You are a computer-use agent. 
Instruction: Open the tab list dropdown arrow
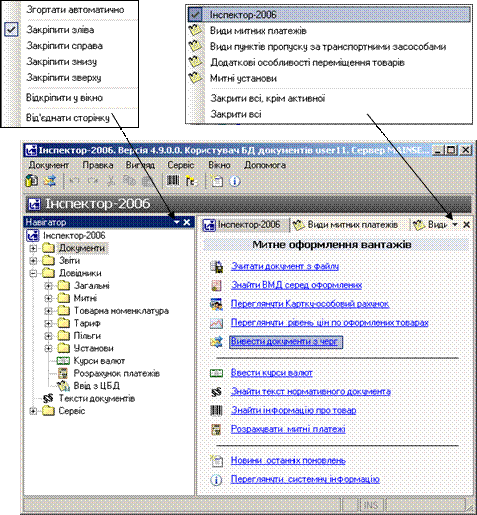(455, 225)
